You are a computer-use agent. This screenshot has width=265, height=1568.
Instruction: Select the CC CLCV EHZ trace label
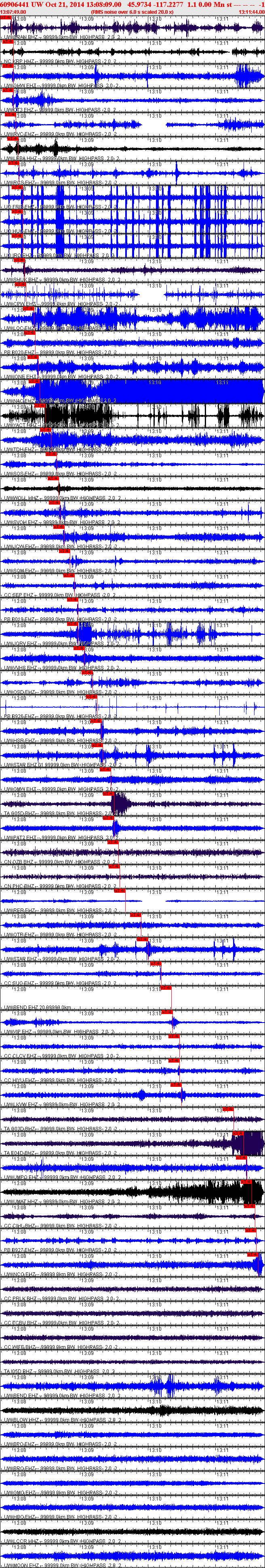coord(61,1057)
